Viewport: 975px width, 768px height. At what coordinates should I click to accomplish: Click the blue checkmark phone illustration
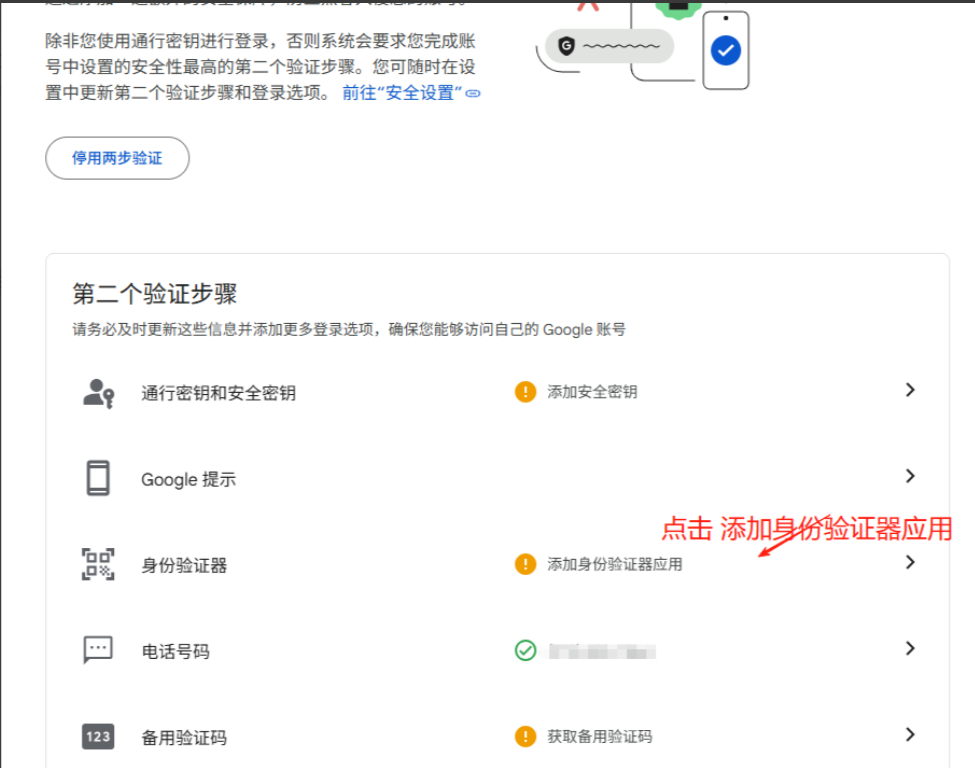(x=726, y=50)
